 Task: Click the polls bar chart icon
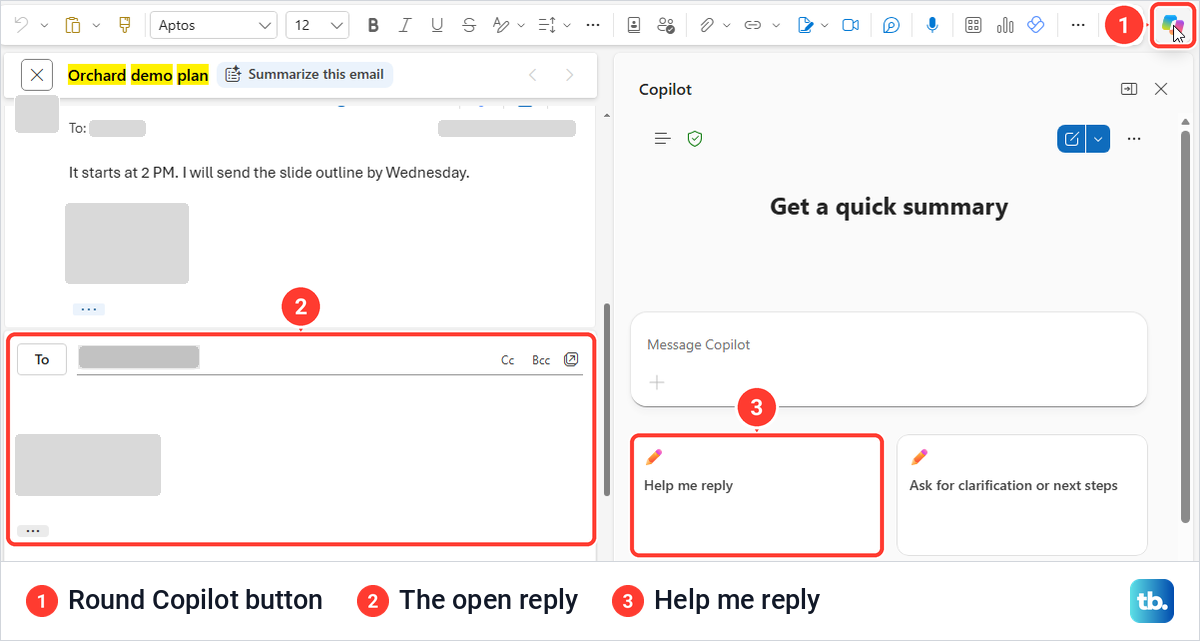point(1005,25)
